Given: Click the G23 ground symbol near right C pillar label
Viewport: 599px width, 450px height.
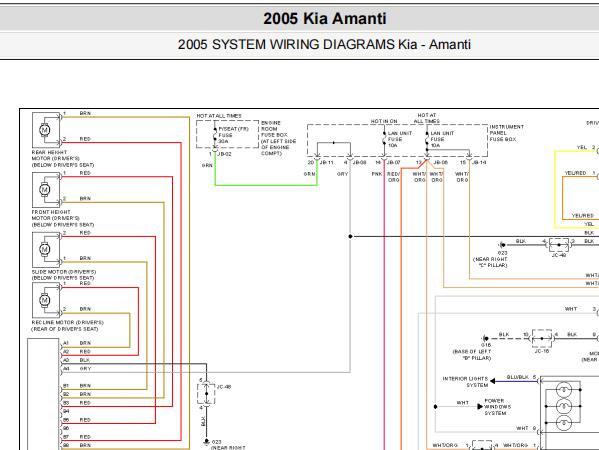Looking at the screenshot, I should (502, 245).
